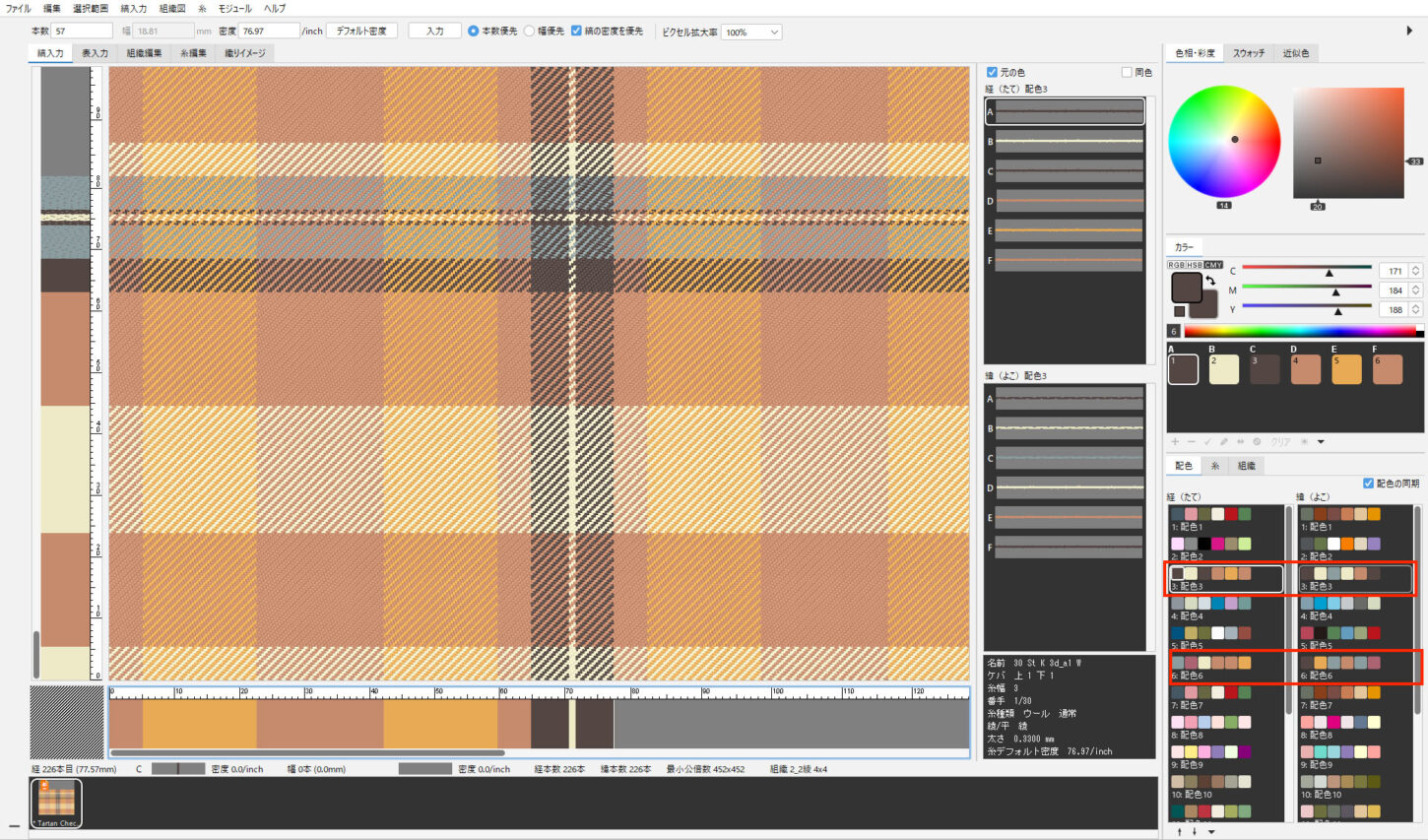Switch to the 織りイメージ tab
This screenshot has height=840, width=1428.
(244, 53)
